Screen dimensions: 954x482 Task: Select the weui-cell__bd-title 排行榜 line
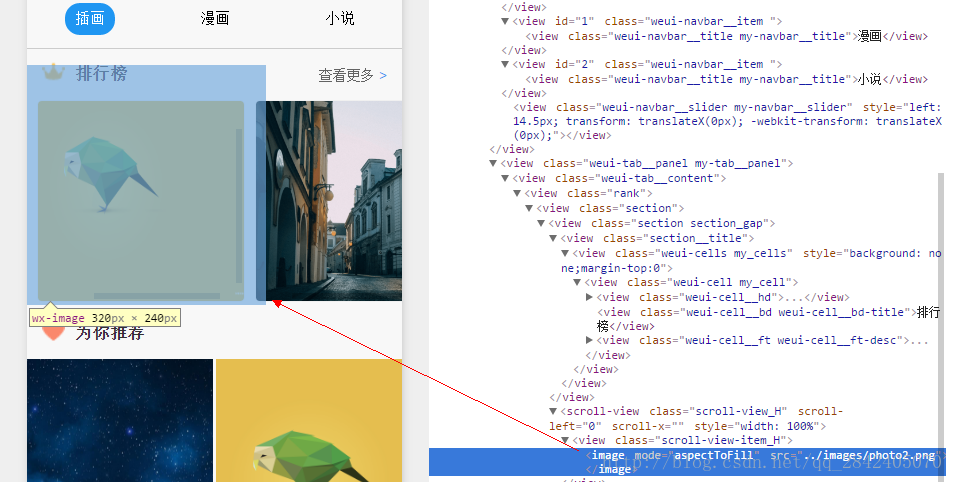[769, 319]
